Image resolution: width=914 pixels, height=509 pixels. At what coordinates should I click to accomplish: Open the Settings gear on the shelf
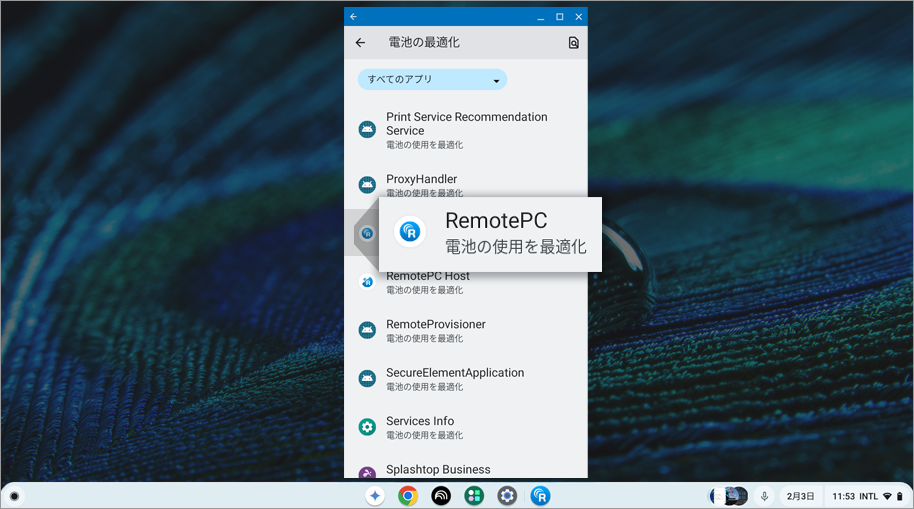click(507, 496)
